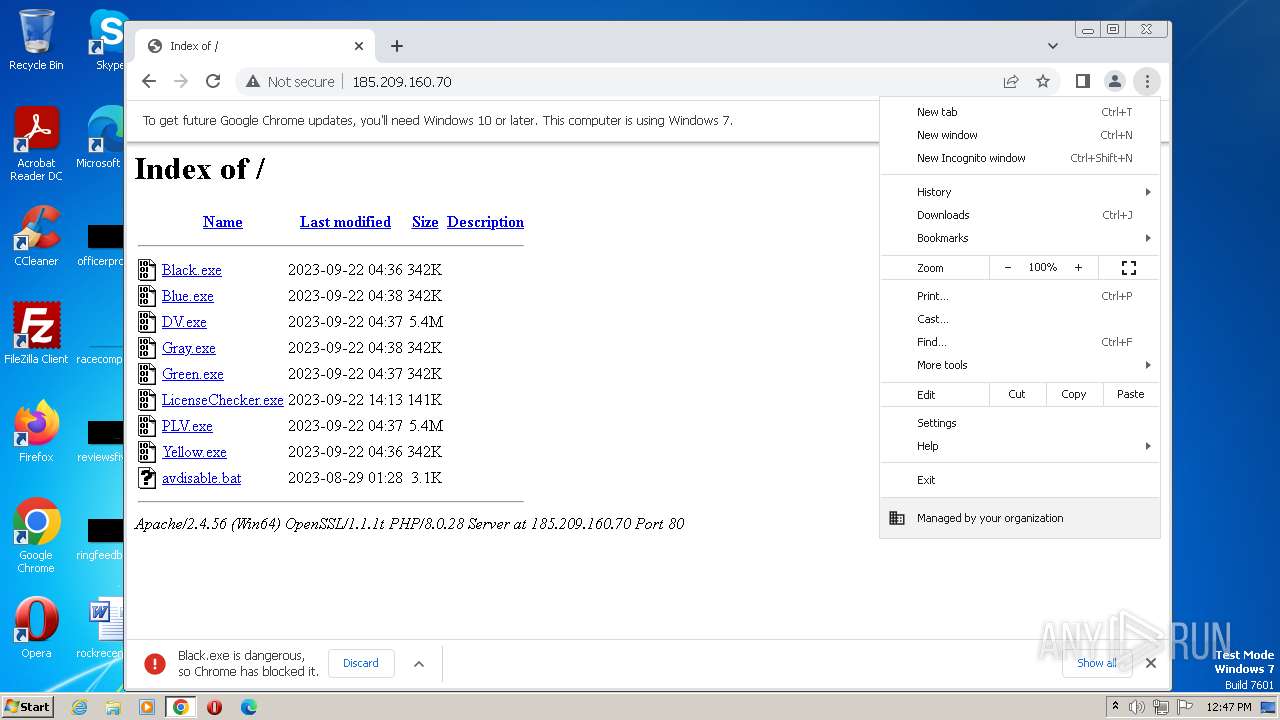Open the Gray.exe link
The width and height of the screenshot is (1280, 720).
[189, 348]
